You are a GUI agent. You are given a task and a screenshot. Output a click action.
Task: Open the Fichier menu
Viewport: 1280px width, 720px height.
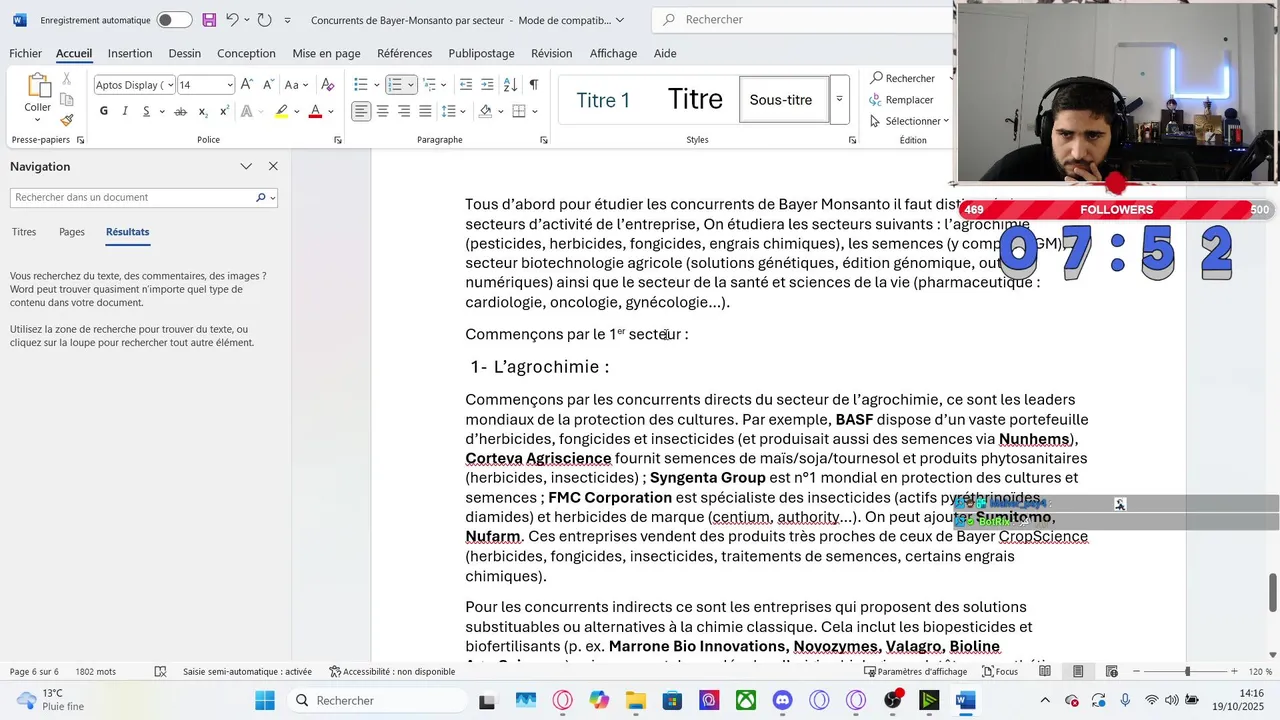point(26,53)
